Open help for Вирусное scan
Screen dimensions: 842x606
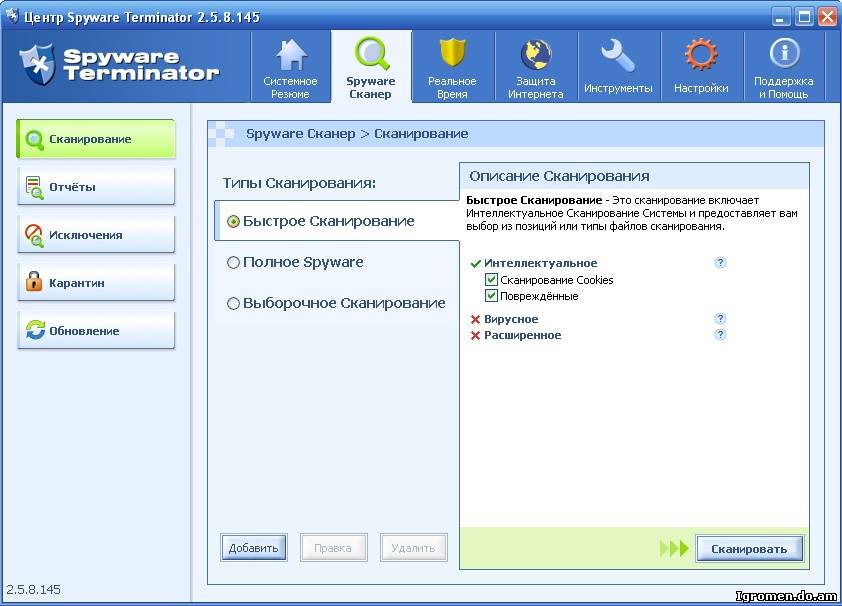[720, 318]
